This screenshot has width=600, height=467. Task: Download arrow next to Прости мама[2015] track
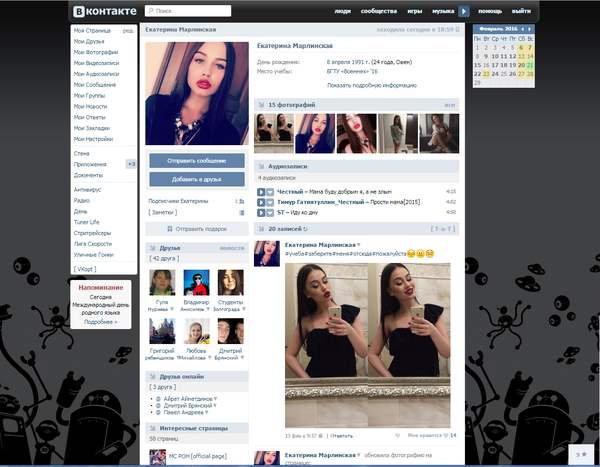[270, 202]
